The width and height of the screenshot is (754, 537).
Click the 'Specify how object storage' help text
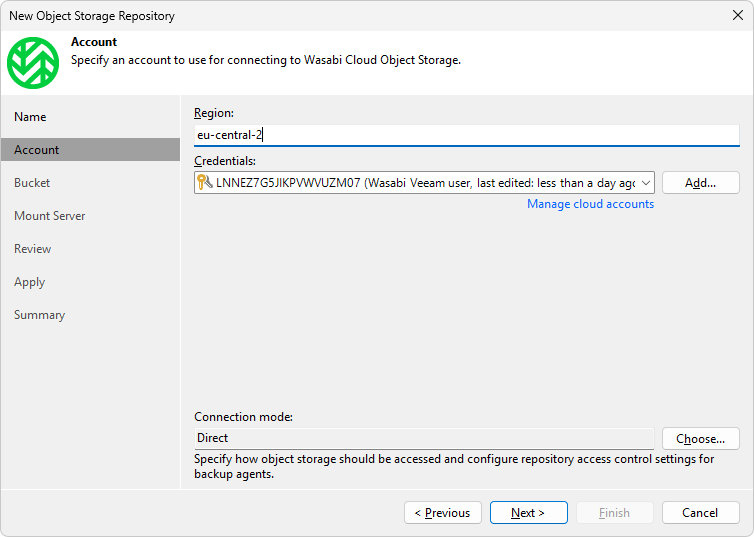tap(454, 466)
